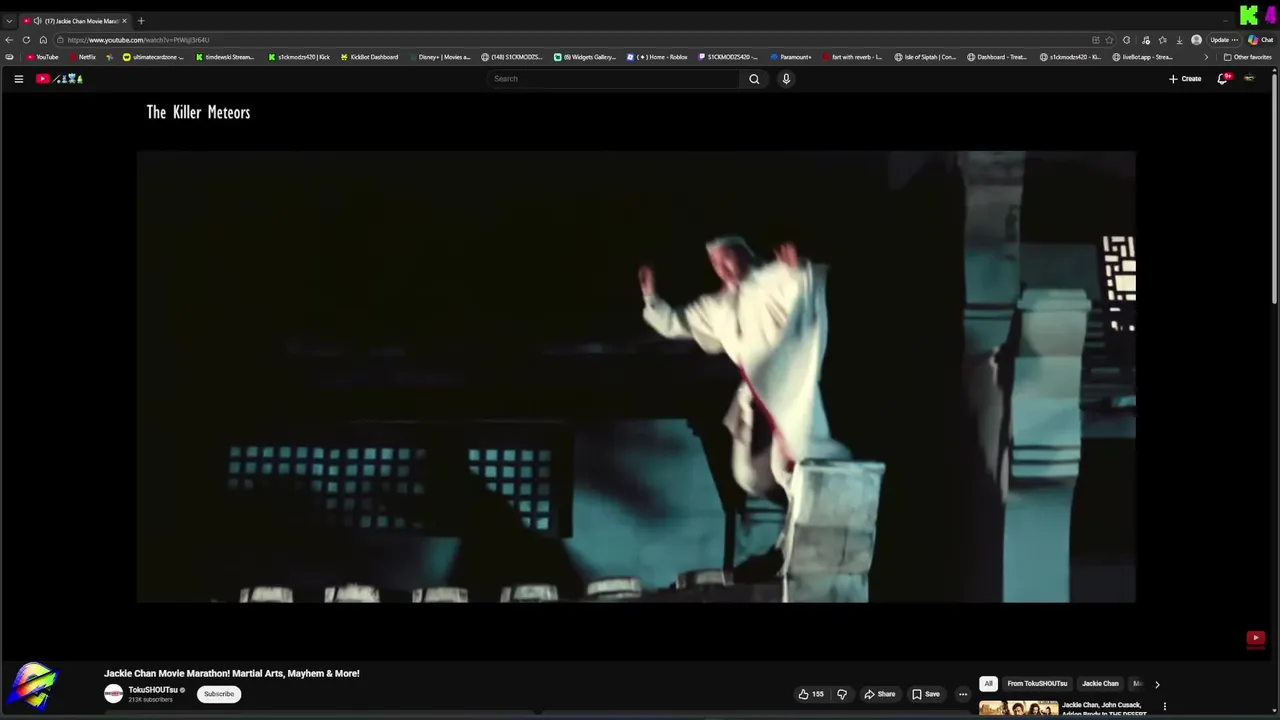Open the browser profile avatar

click(x=1196, y=40)
